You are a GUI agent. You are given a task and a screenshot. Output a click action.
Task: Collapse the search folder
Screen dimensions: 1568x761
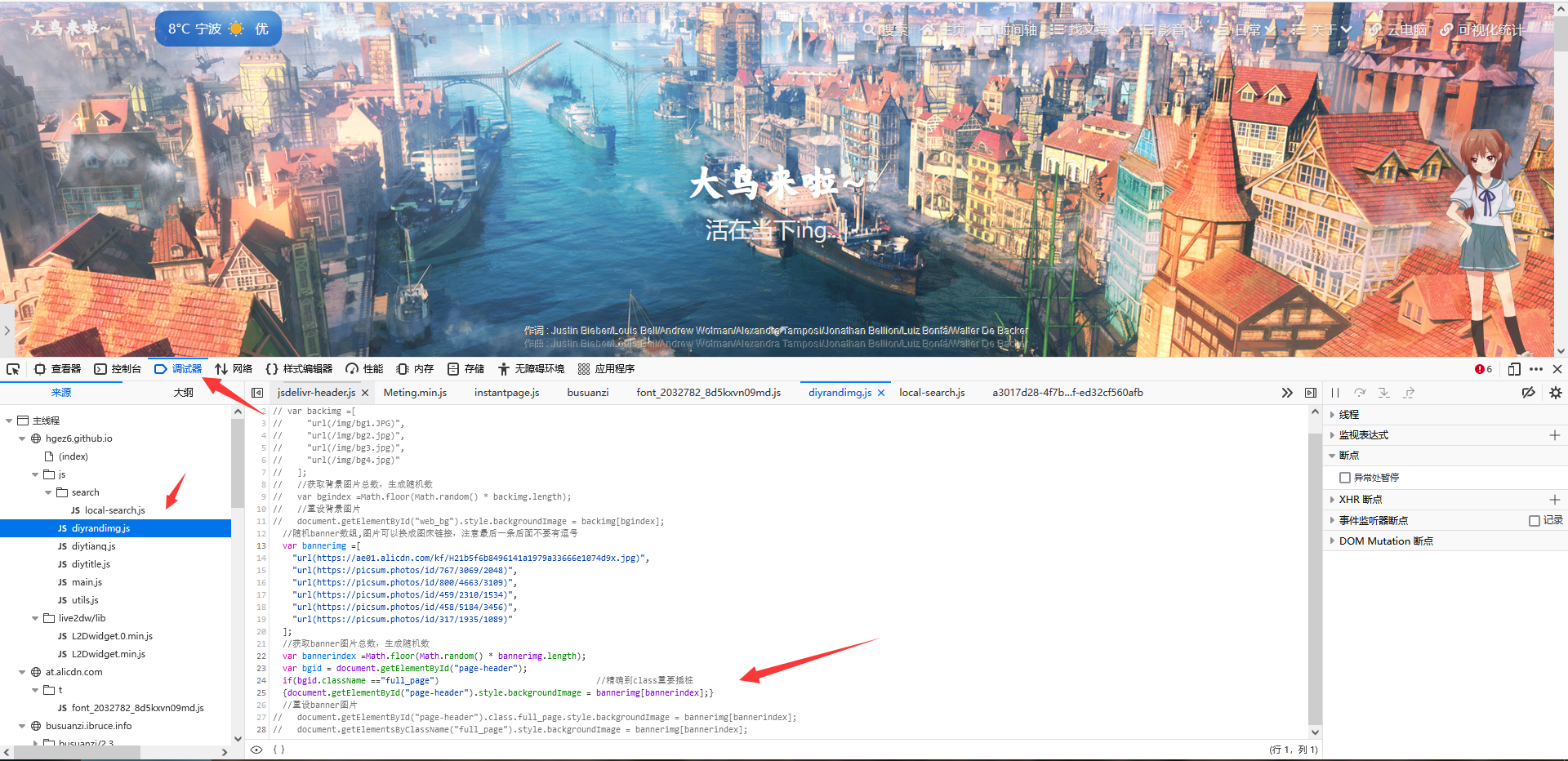(x=48, y=492)
